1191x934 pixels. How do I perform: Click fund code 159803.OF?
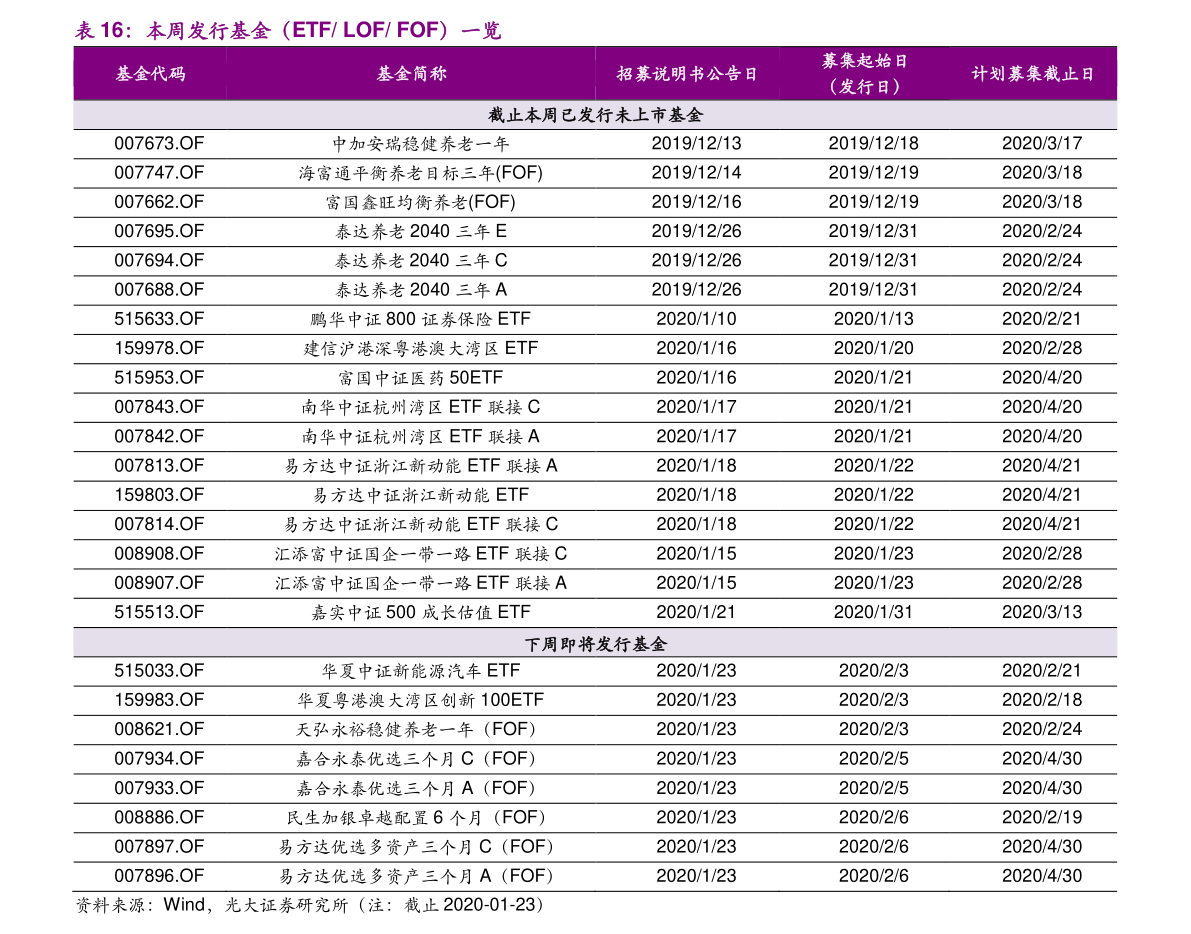click(159, 495)
